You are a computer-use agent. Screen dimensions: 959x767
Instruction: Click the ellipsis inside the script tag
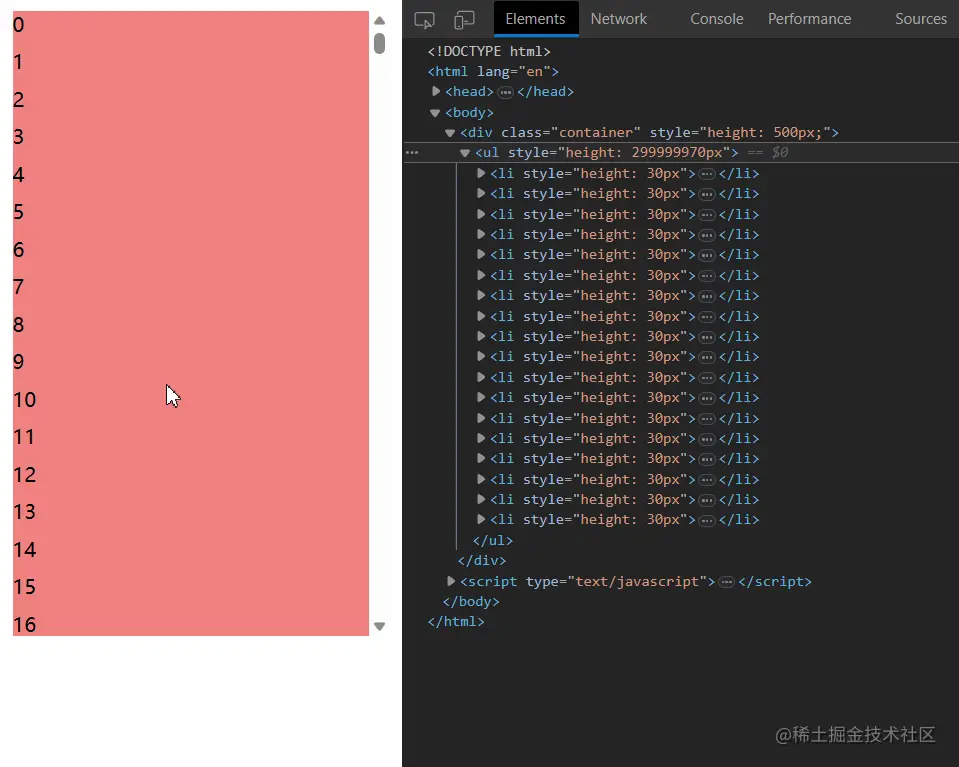pyautogui.click(x=726, y=581)
